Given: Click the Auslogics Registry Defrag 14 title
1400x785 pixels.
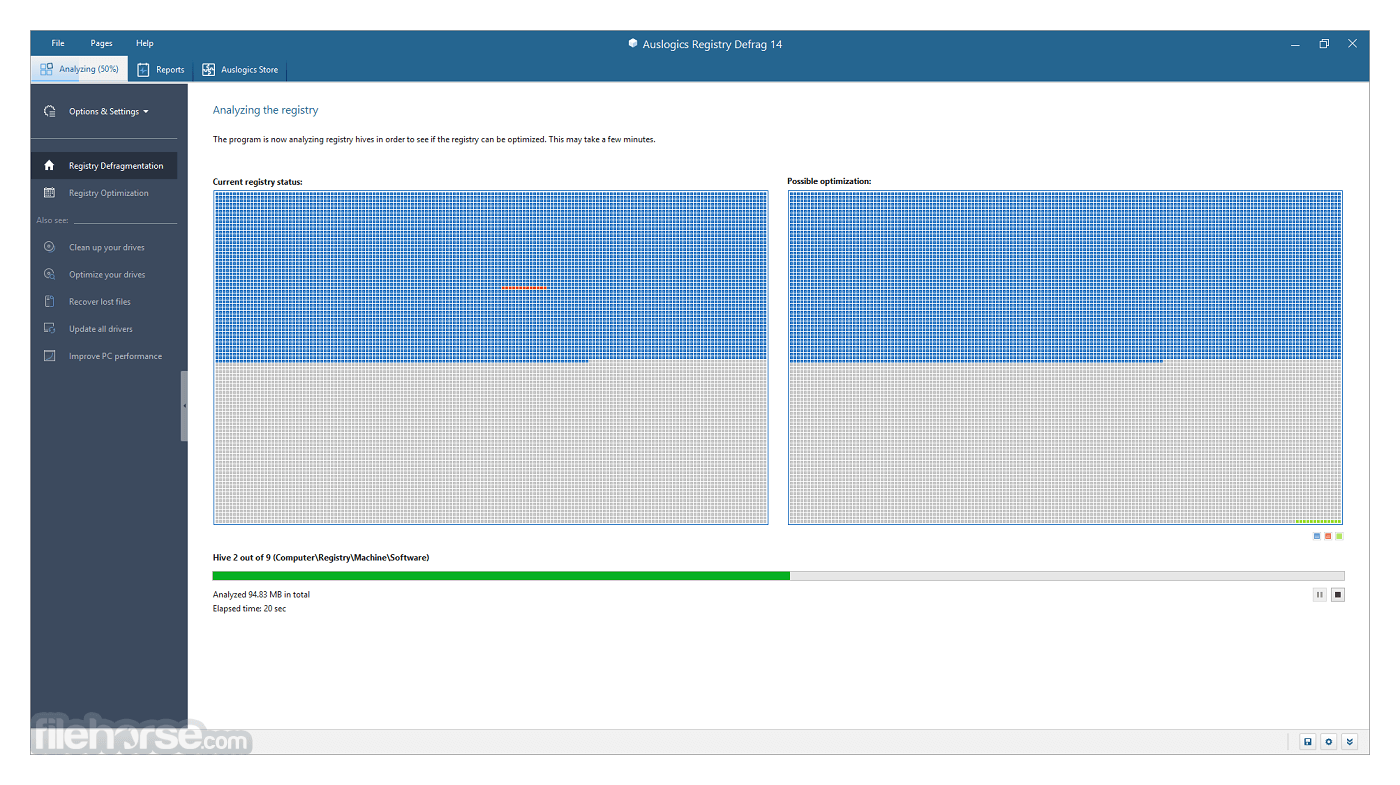Looking at the screenshot, I should (711, 44).
